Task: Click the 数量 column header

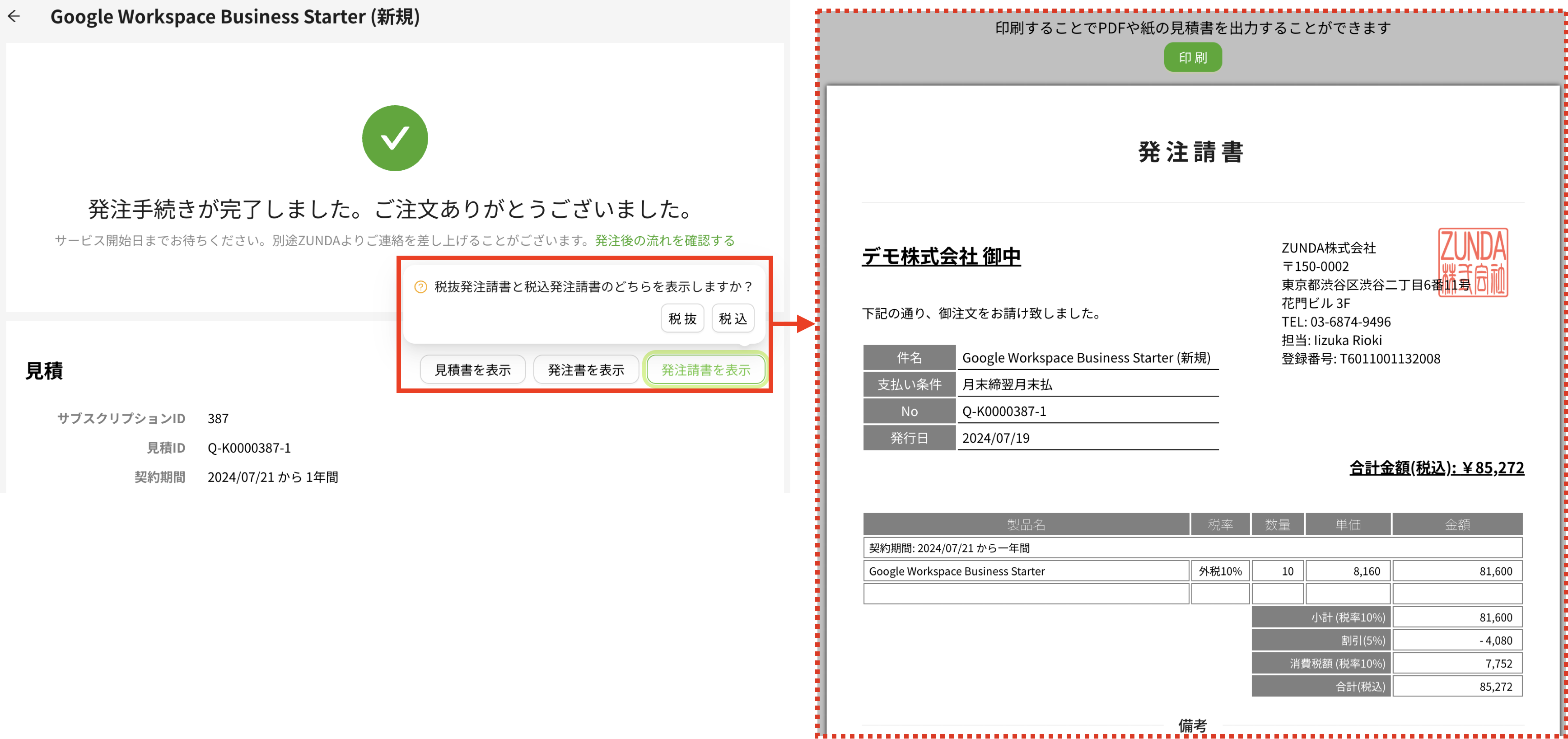Action: point(1277,524)
